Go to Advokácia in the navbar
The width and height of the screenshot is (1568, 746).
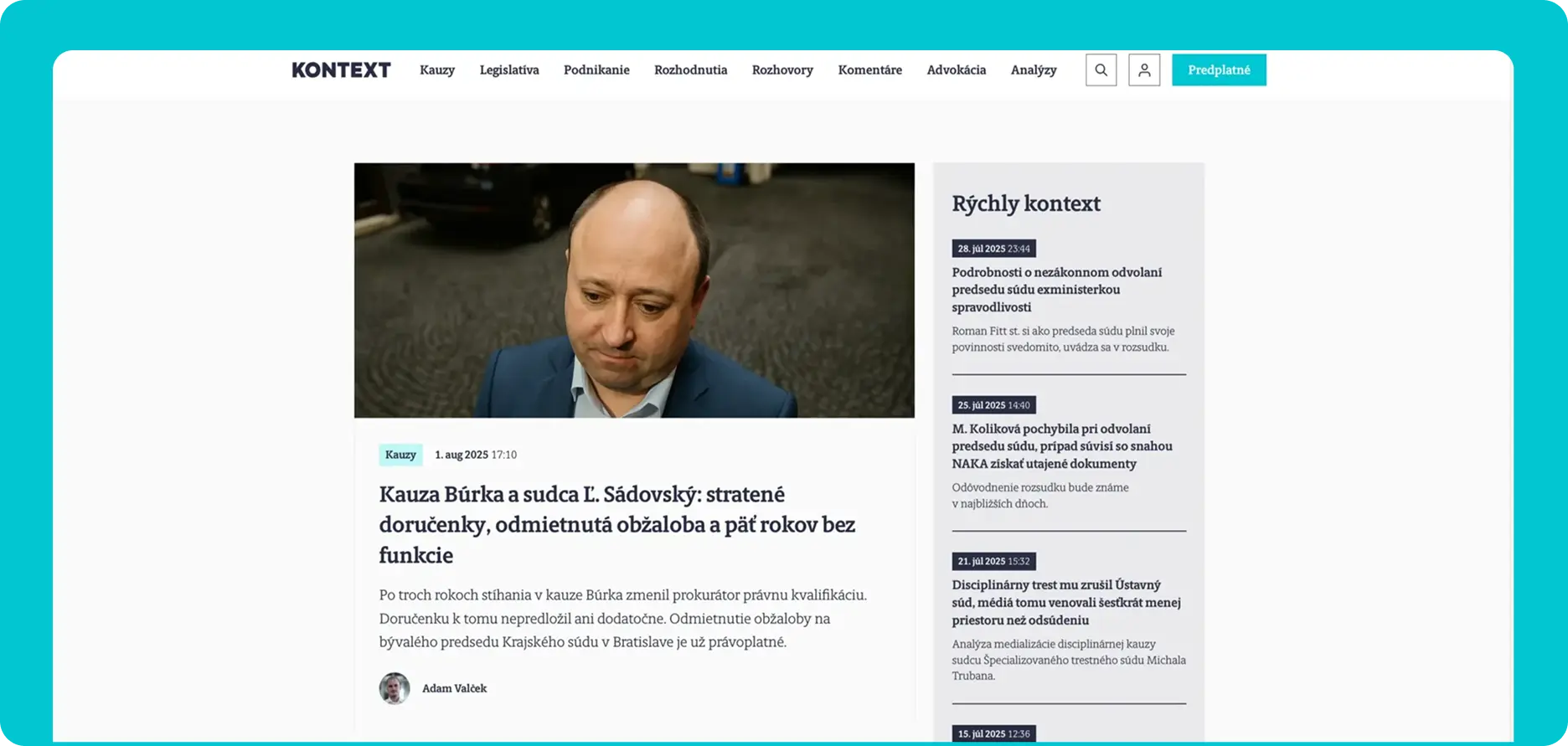coord(957,70)
